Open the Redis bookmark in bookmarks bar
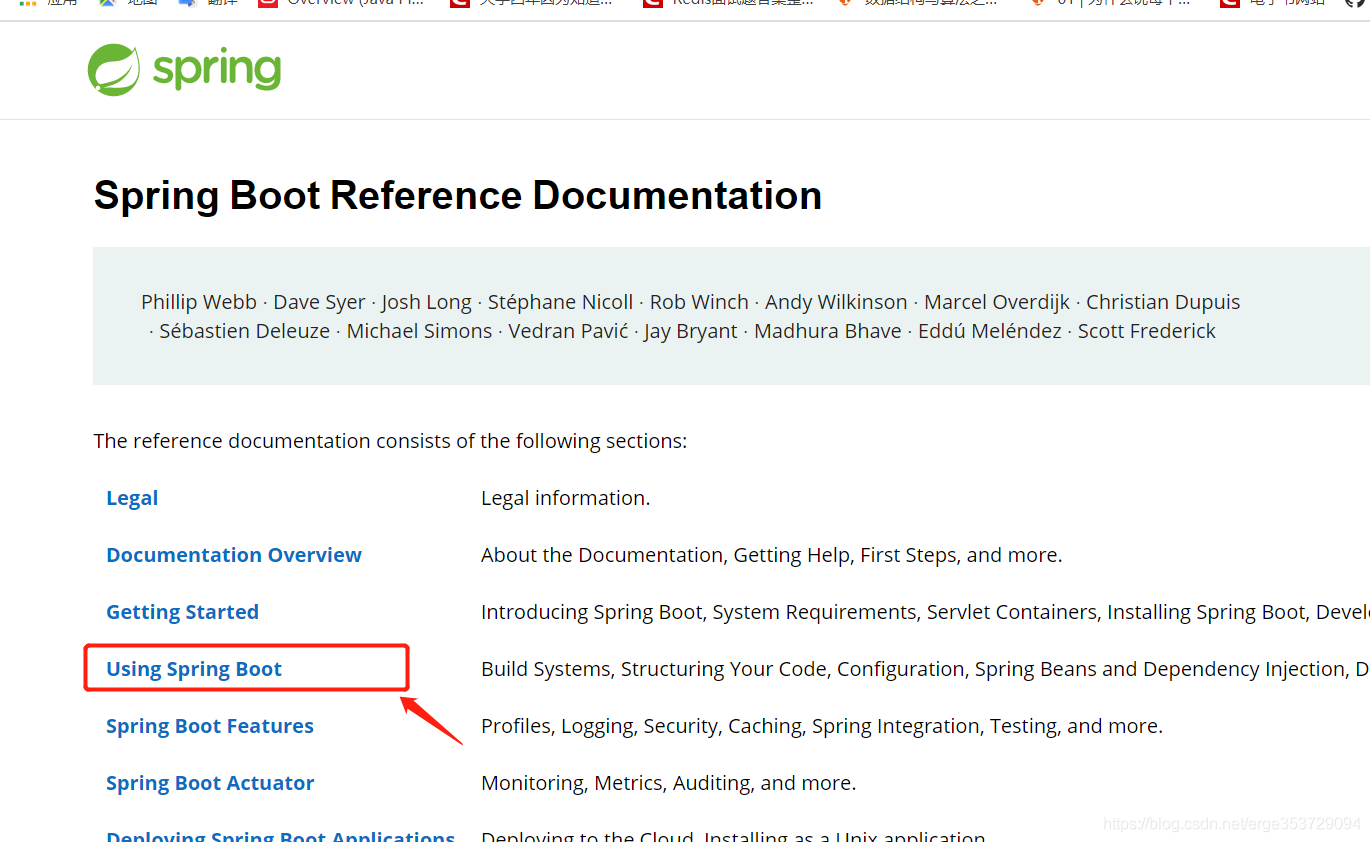Screen dimensions: 1370x842 click(729, 3)
